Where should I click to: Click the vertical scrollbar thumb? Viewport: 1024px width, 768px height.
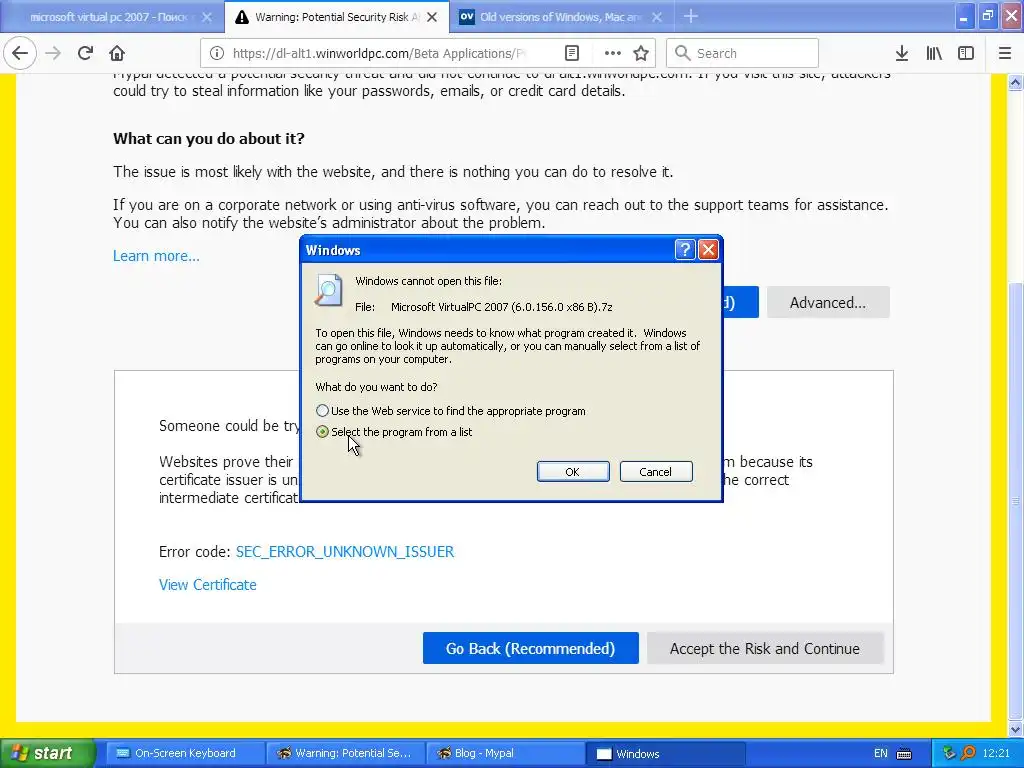click(1016, 502)
